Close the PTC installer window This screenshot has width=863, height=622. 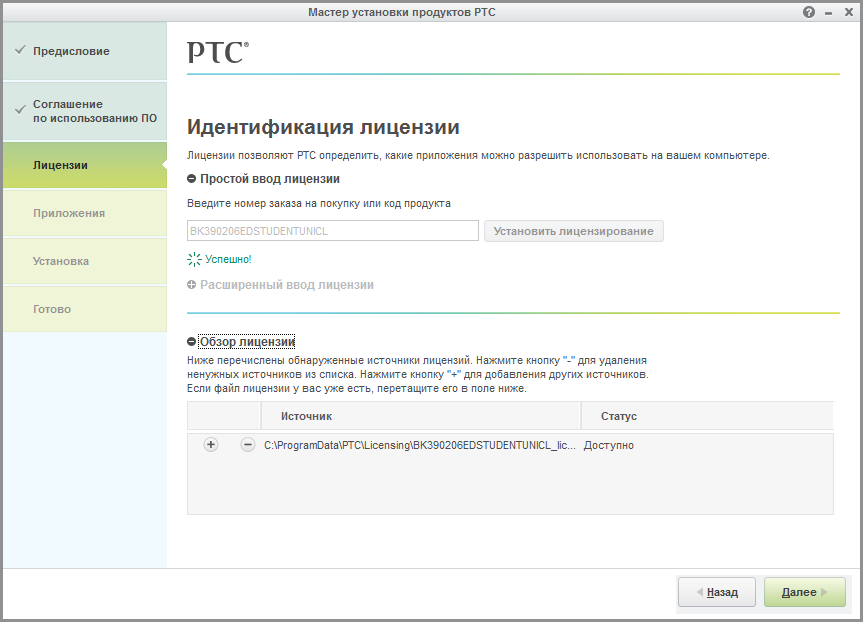pyautogui.click(x=849, y=12)
